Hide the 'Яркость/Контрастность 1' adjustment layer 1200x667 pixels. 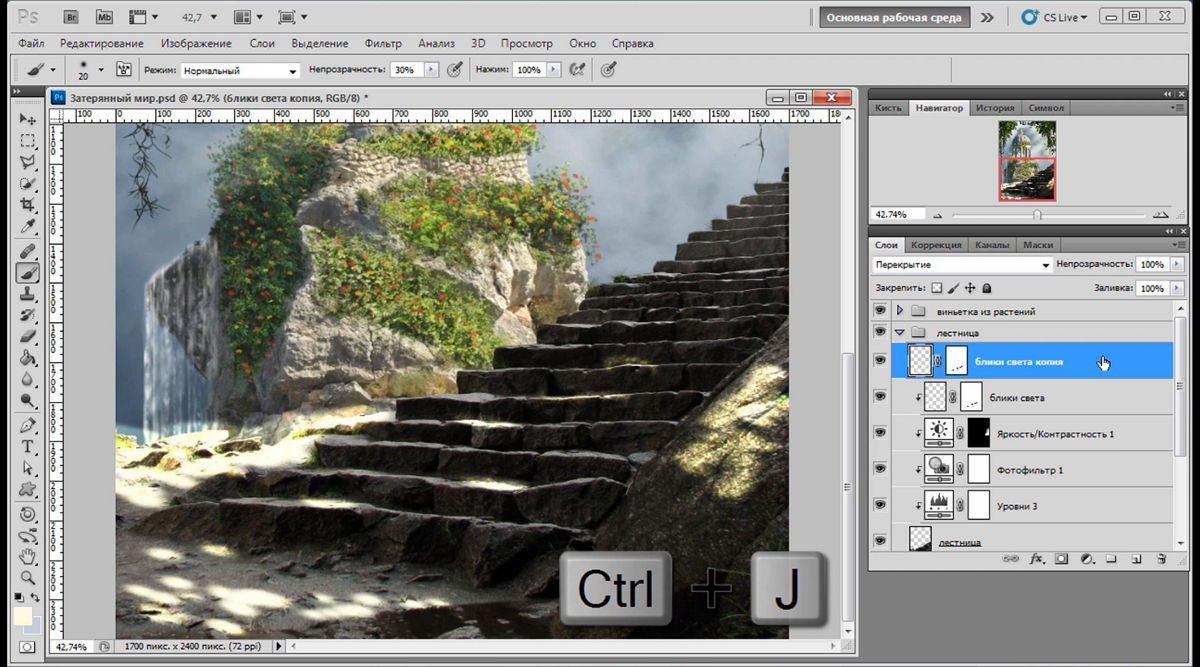880,433
